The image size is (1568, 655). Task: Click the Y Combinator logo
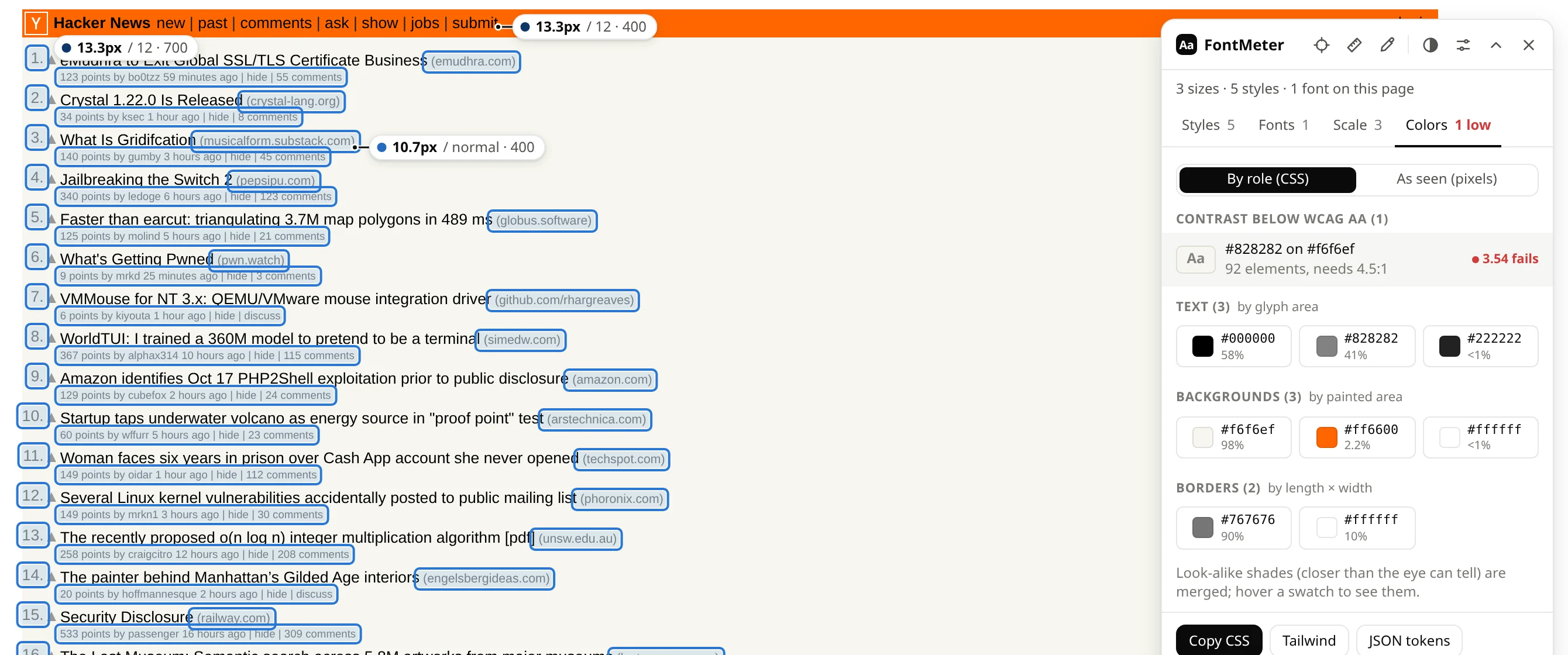36,24
